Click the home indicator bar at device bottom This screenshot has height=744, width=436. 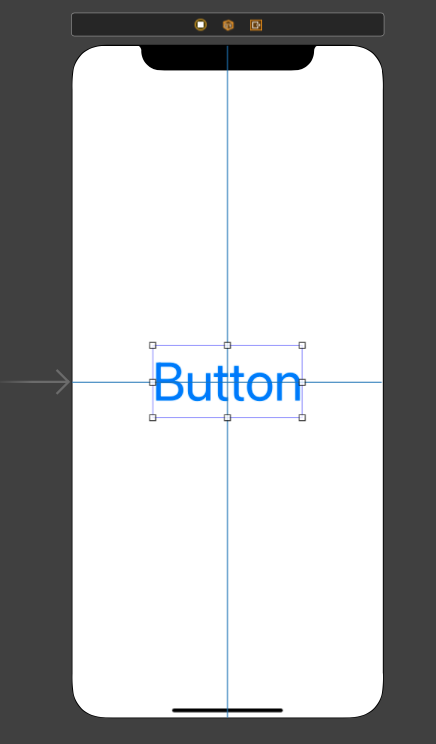tap(228, 710)
